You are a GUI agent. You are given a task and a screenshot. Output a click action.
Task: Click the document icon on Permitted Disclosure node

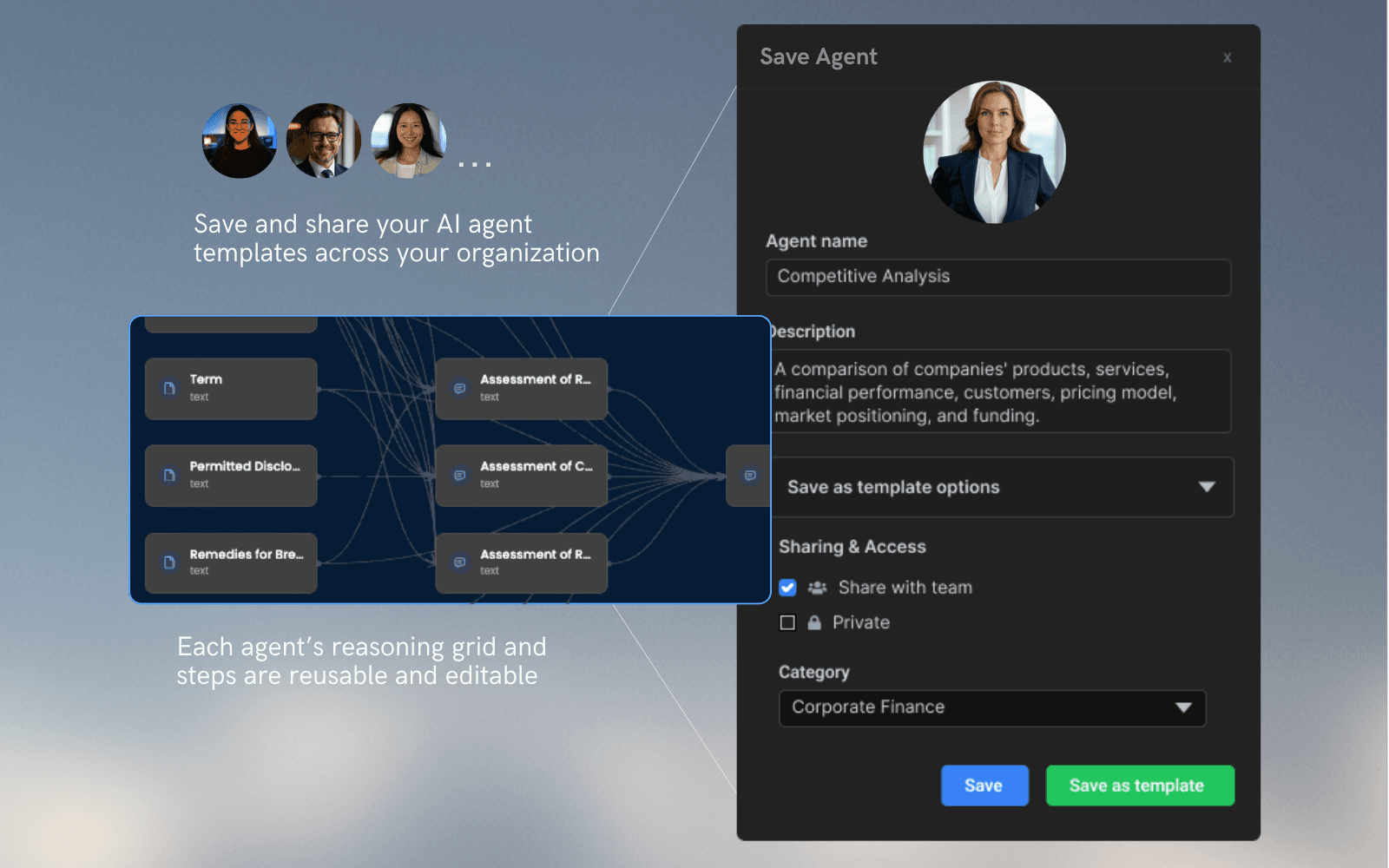click(x=168, y=476)
